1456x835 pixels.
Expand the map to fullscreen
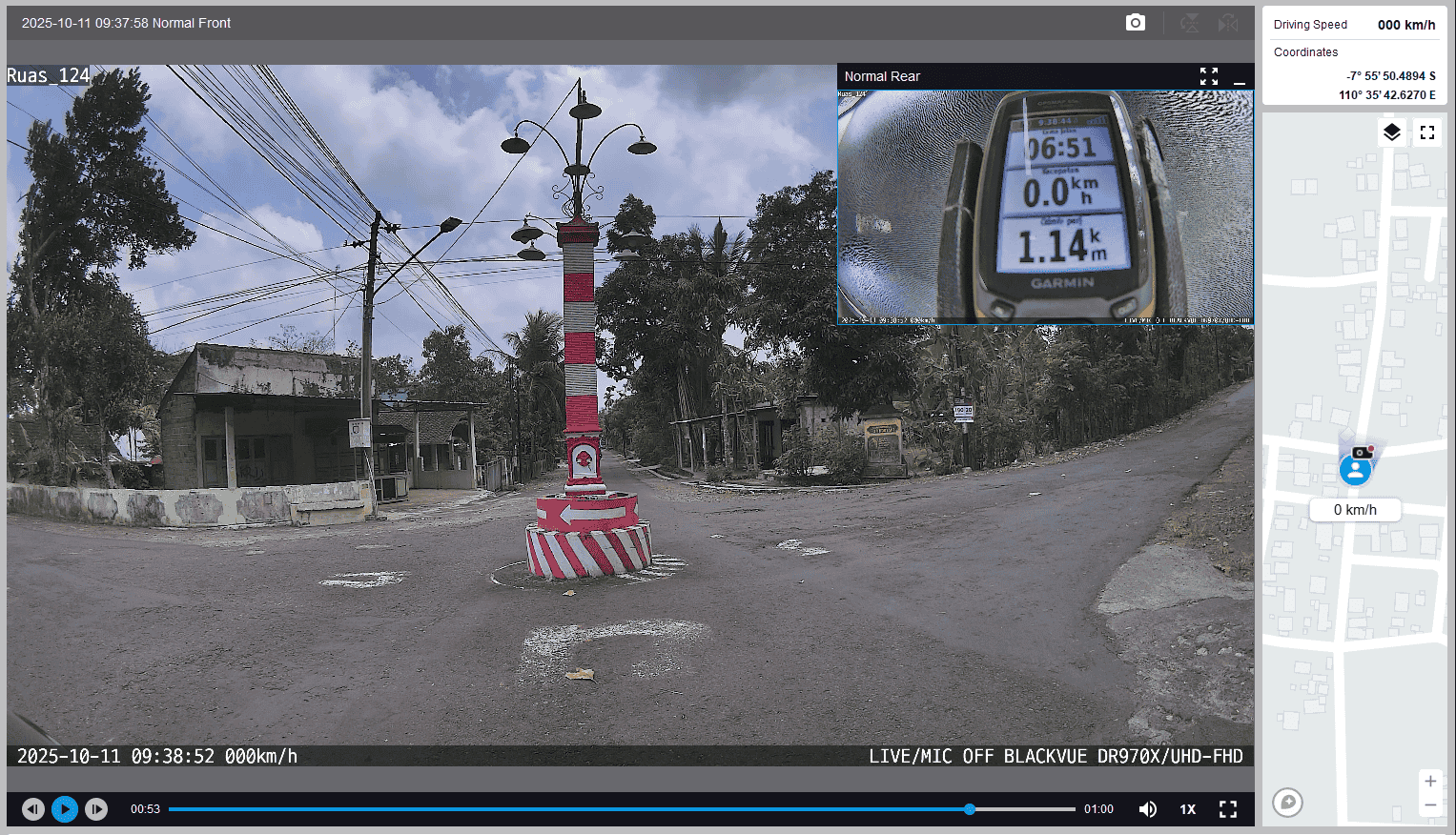[x=1427, y=132]
